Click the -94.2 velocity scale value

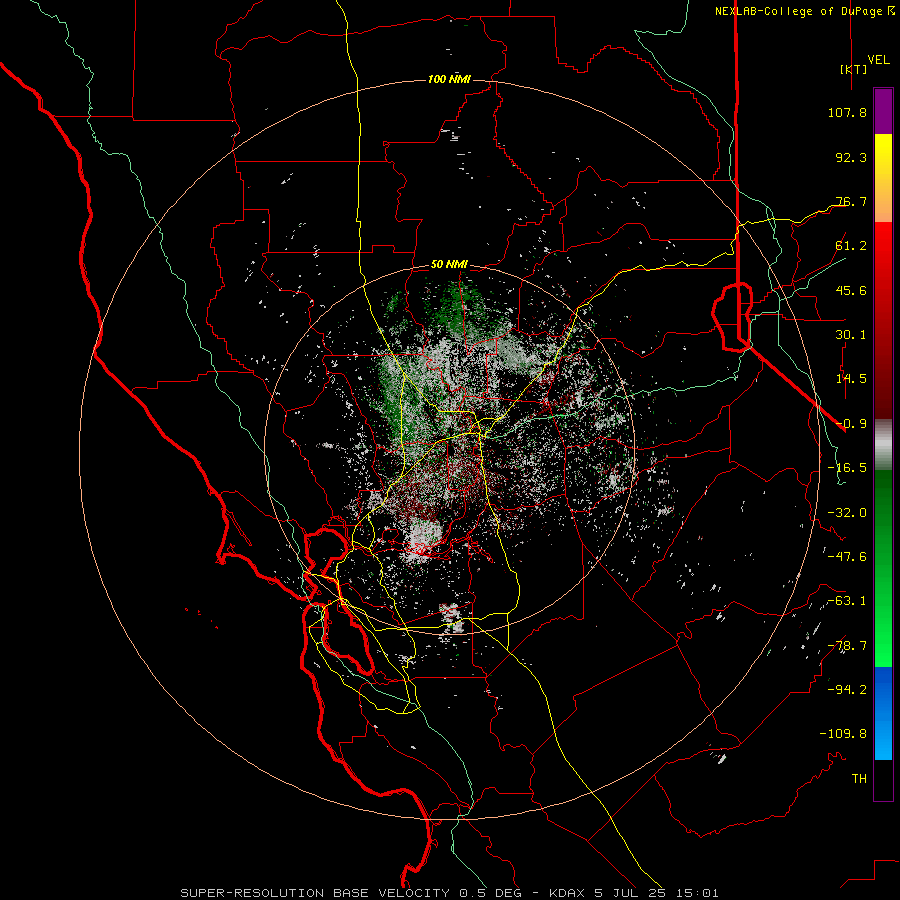[847, 690]
